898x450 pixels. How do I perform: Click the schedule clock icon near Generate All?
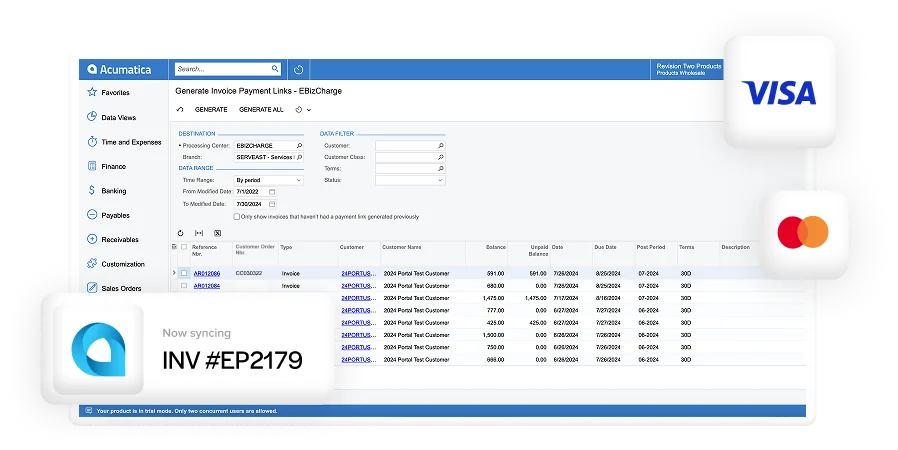[298, 109]
